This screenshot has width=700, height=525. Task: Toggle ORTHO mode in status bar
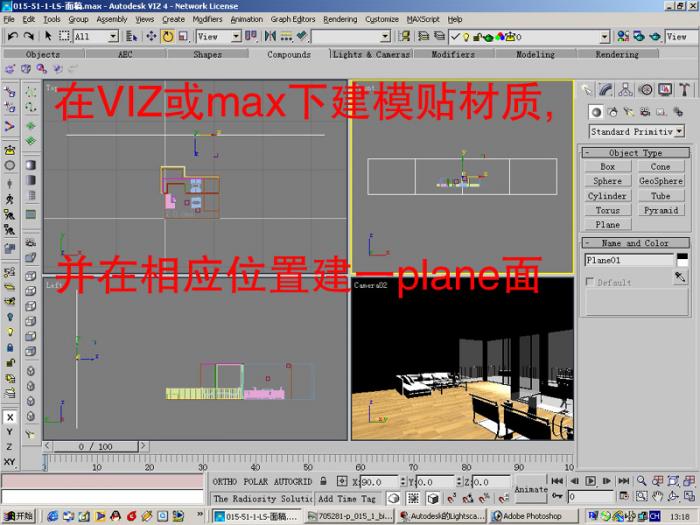tap(225, 482)
